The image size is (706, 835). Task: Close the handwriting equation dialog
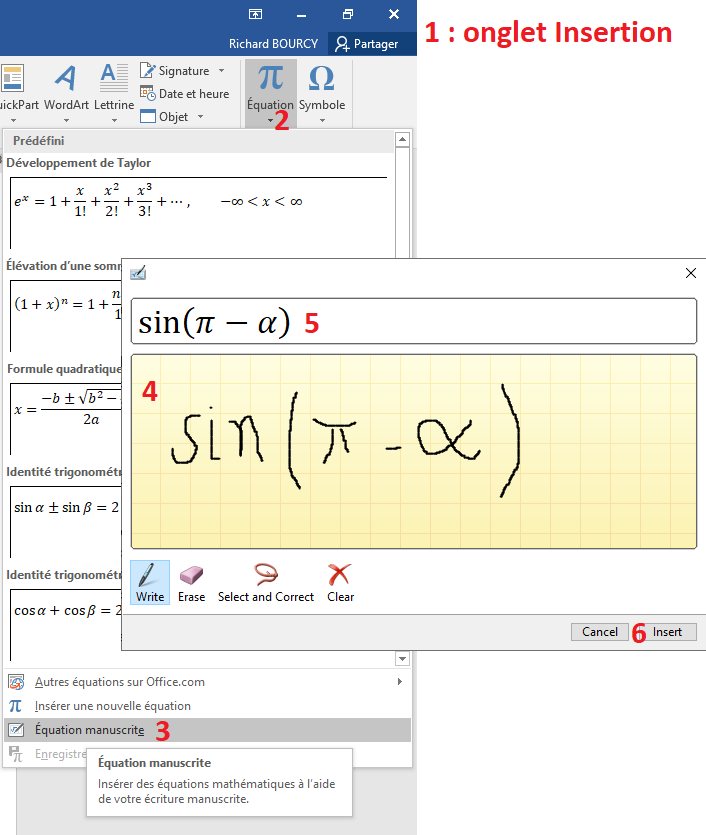coord(691,273)
